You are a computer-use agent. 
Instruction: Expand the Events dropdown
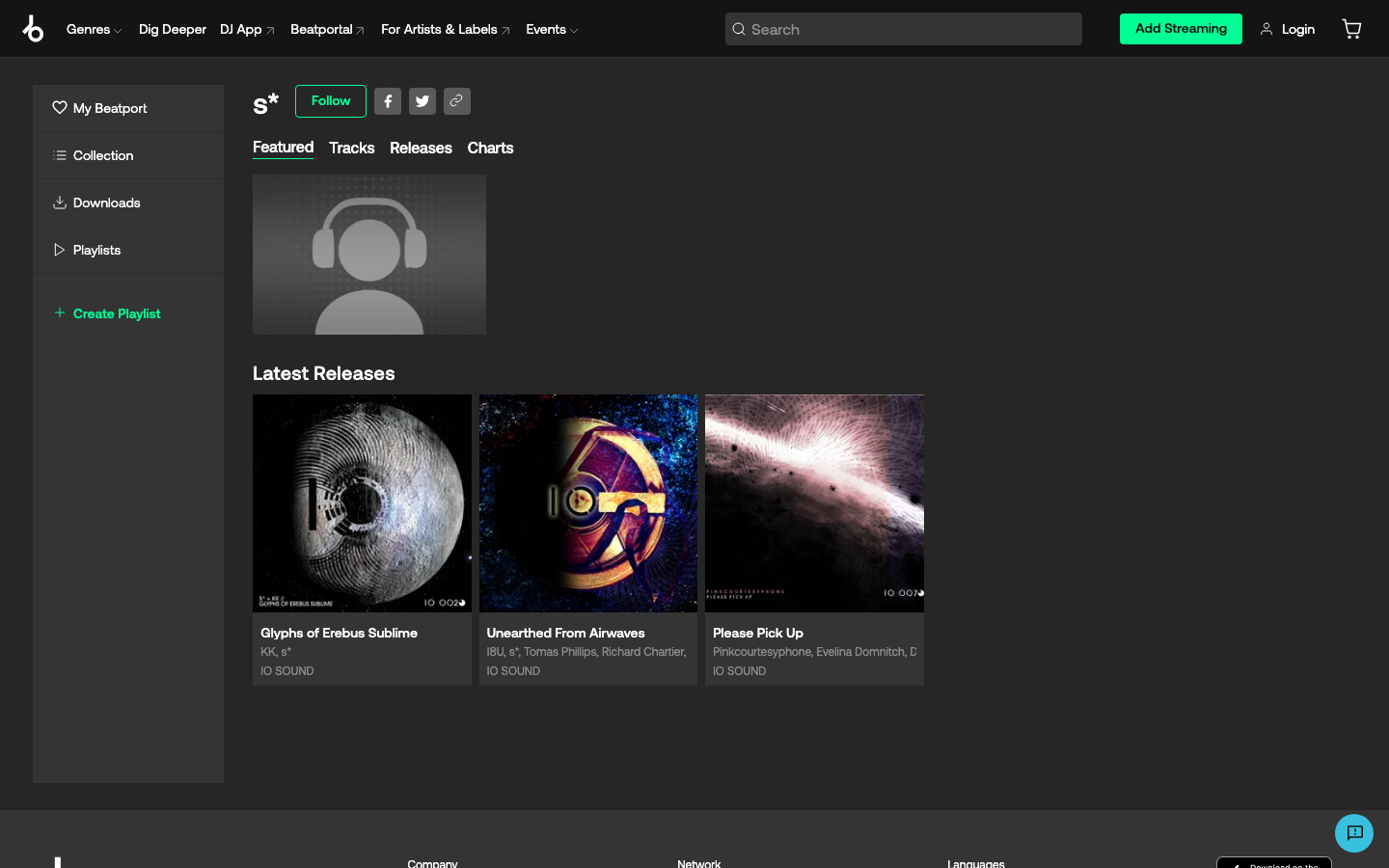coord(552,29)
